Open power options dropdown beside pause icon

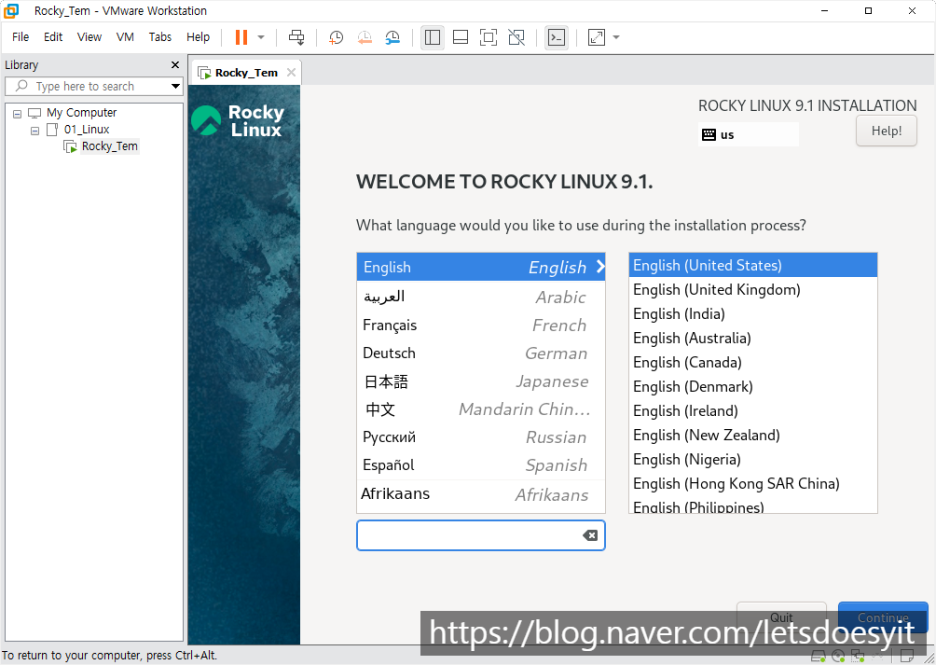261,38
